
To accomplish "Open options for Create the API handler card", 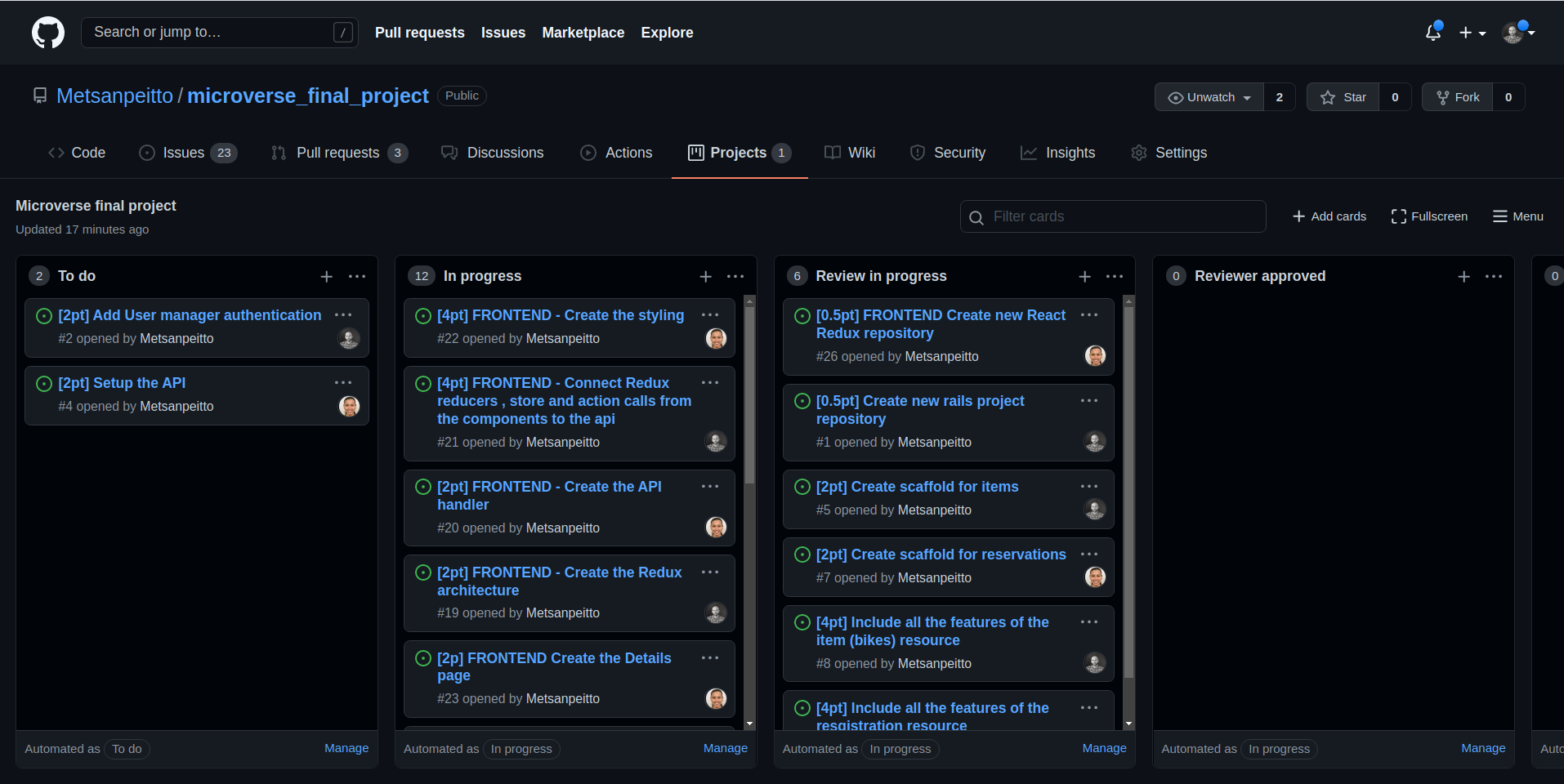I will click(x=710, y=487).
